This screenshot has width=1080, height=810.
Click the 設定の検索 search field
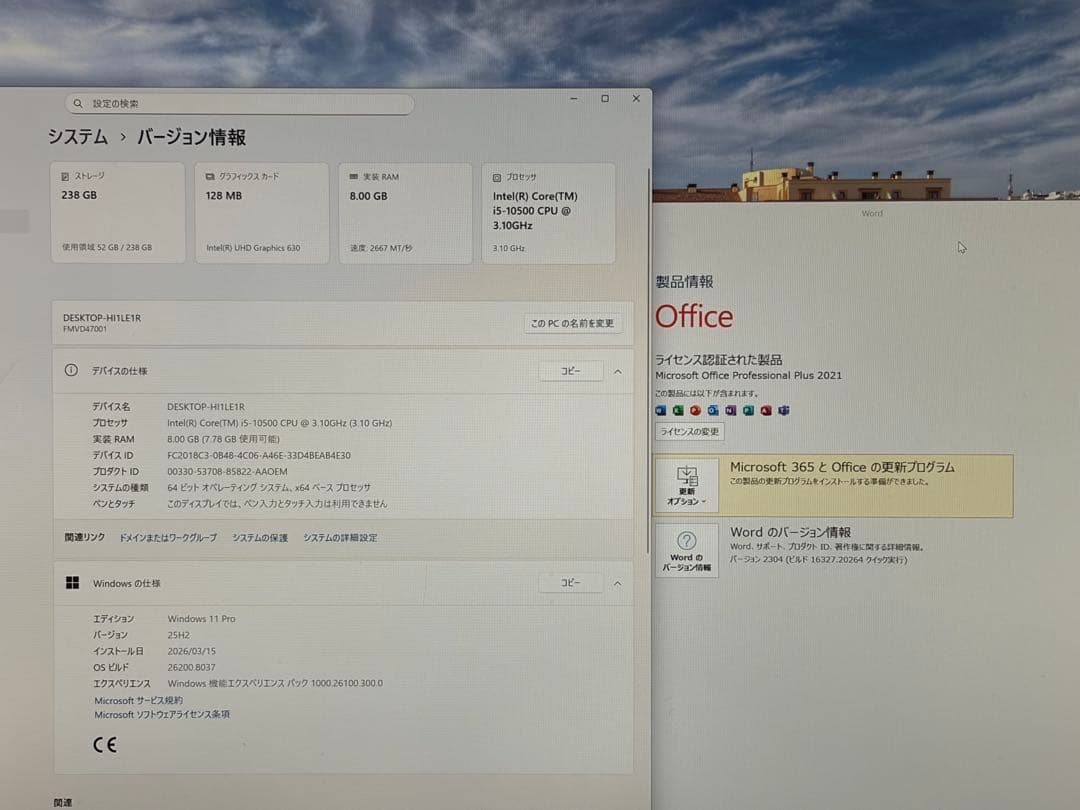[x=240, y=103]
